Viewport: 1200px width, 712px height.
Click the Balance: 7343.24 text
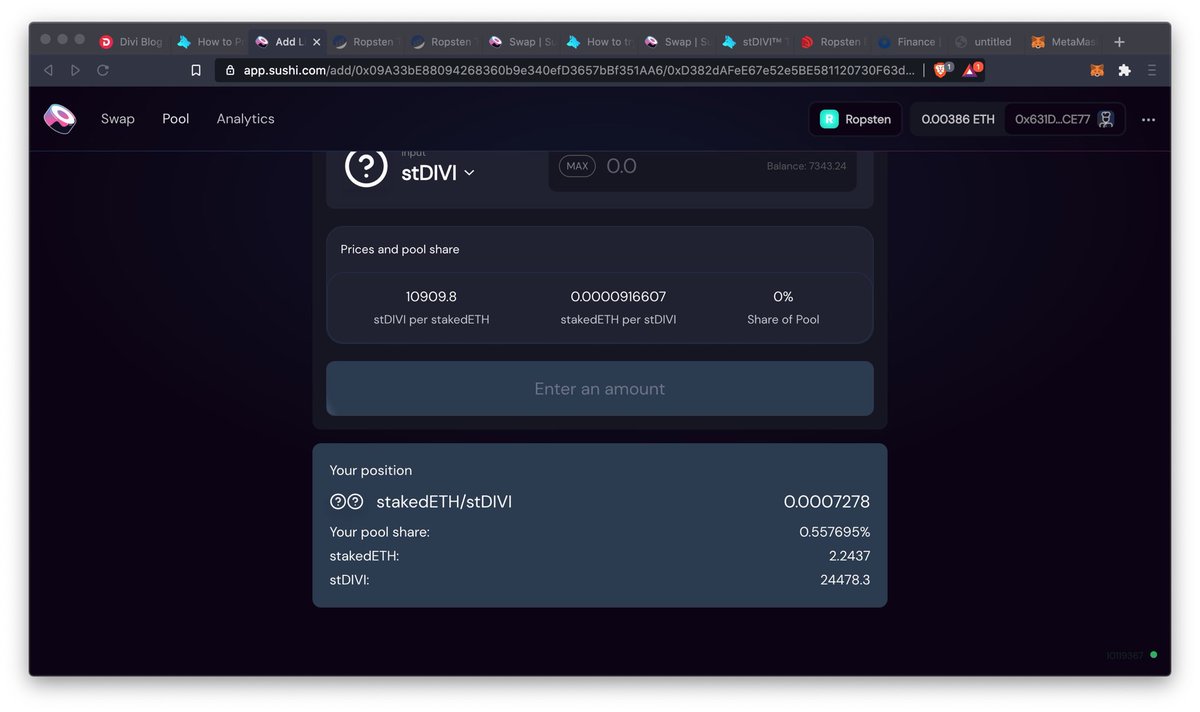pos(806,166)
